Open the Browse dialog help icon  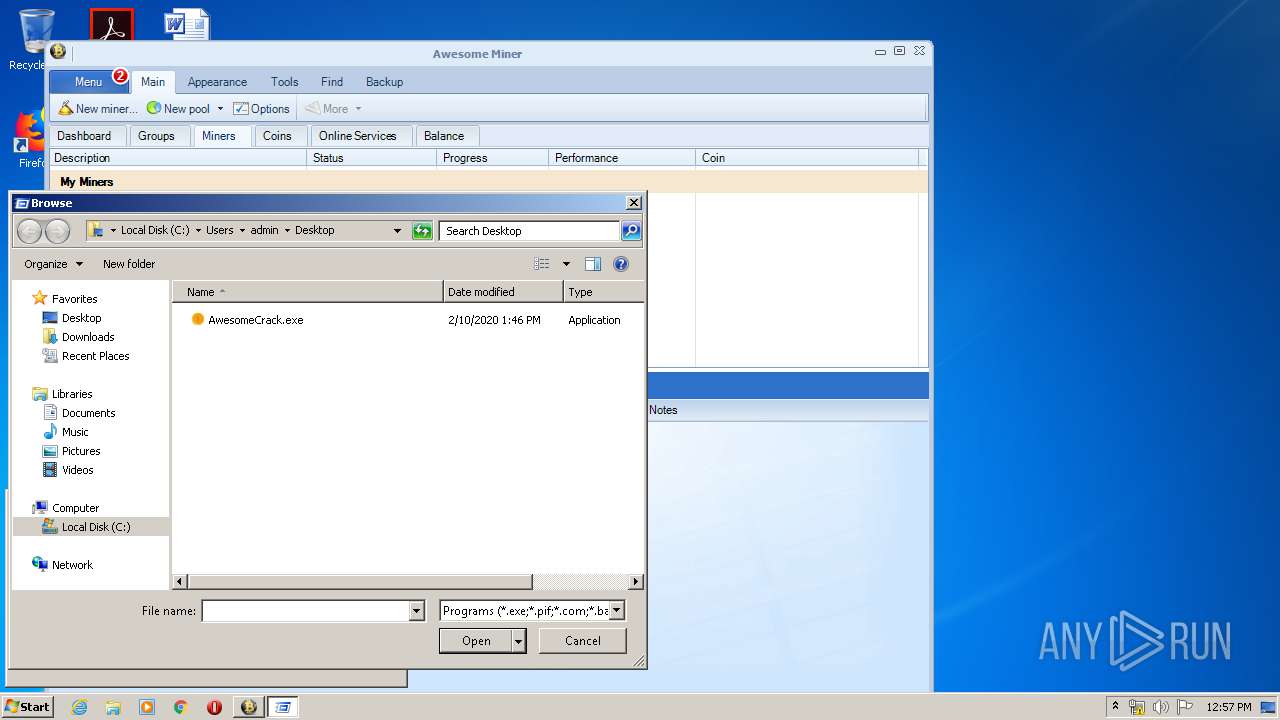point(621,264)
